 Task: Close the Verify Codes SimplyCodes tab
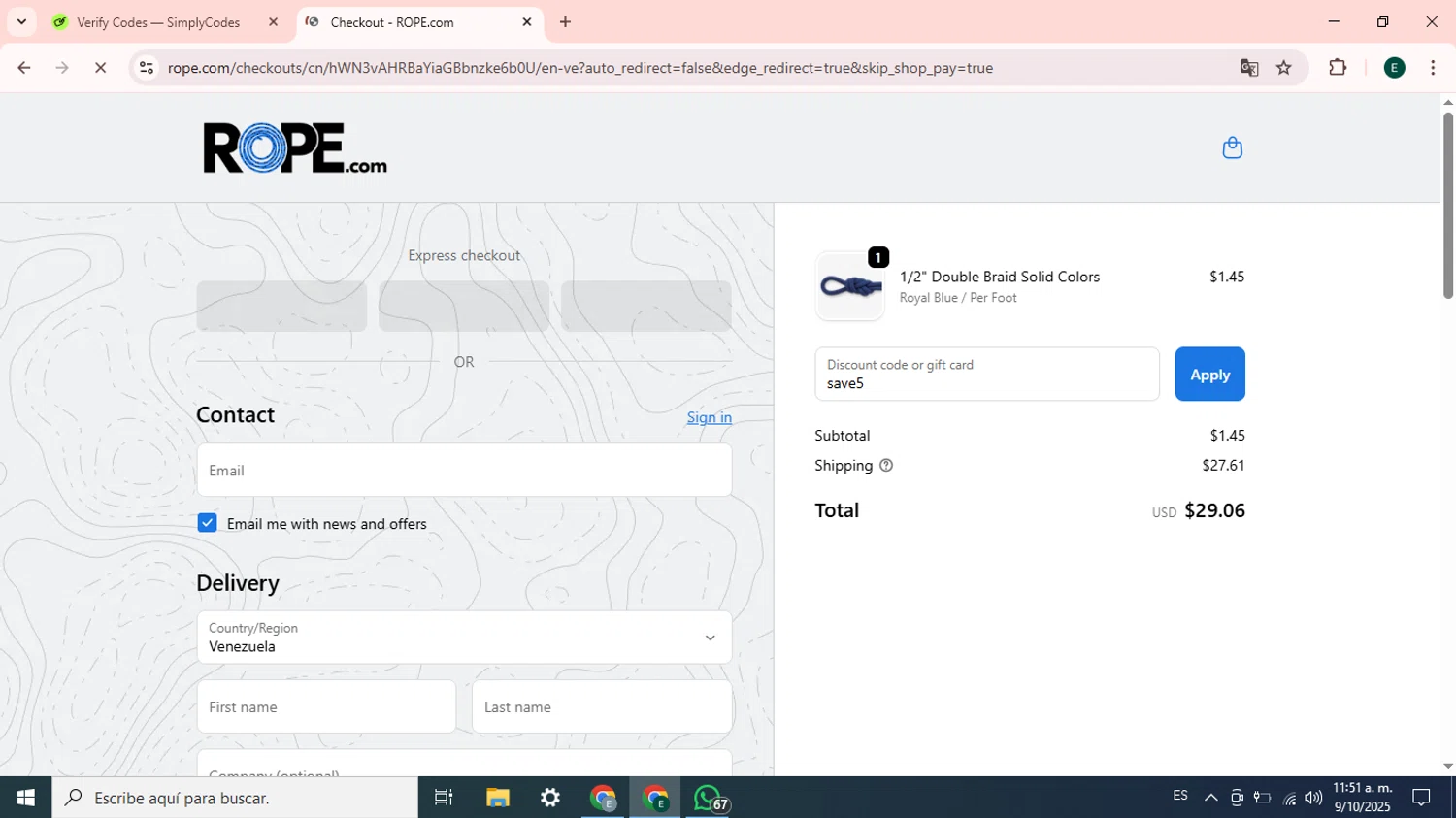tap(273, 21)
